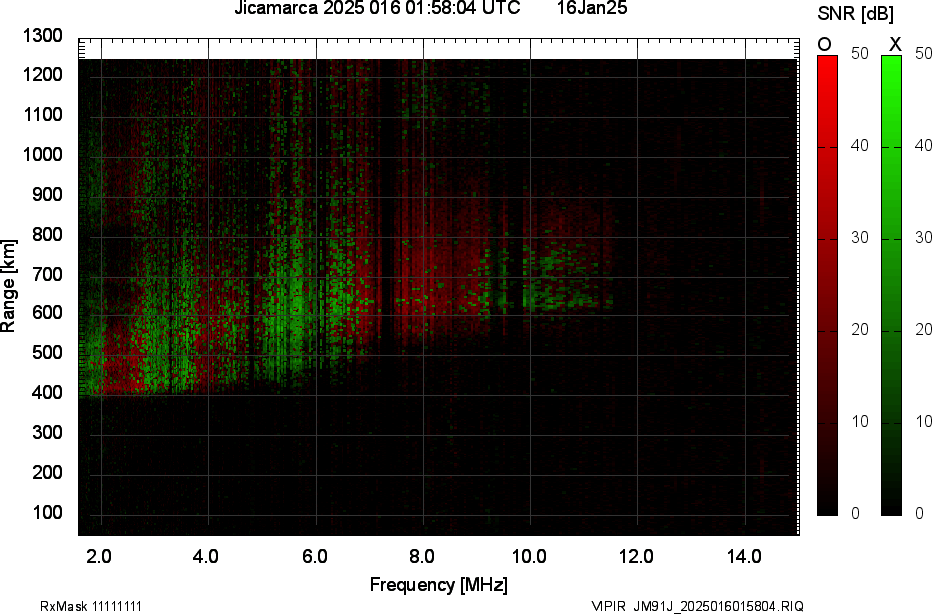Click the range axis tick label 100
This screenshot has height=614, width=932.
47,512
